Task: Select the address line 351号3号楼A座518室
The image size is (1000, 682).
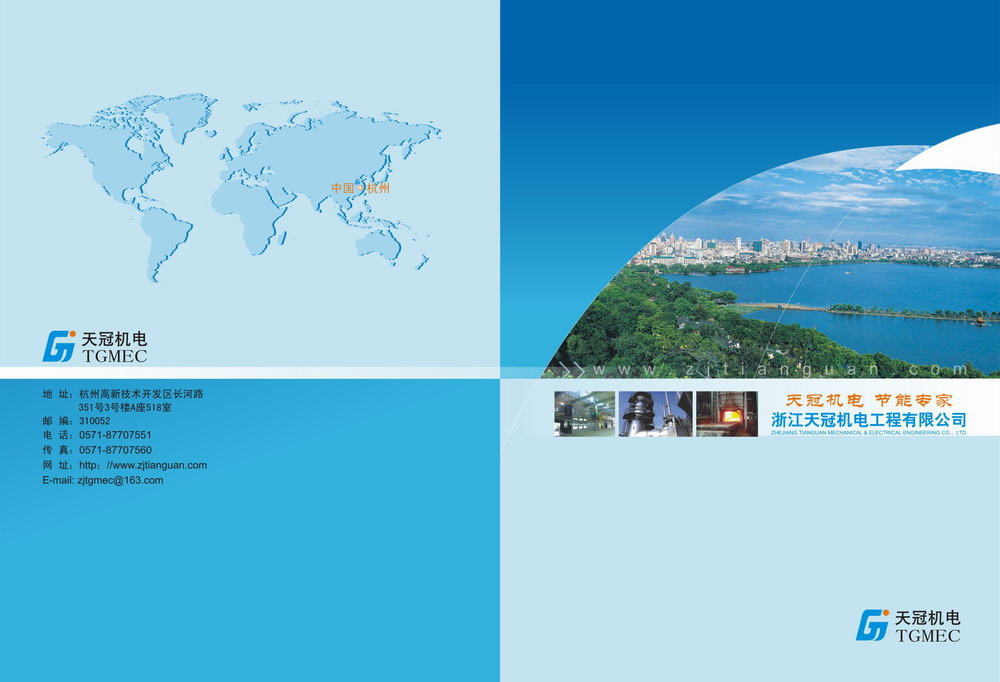Action: 125,408
